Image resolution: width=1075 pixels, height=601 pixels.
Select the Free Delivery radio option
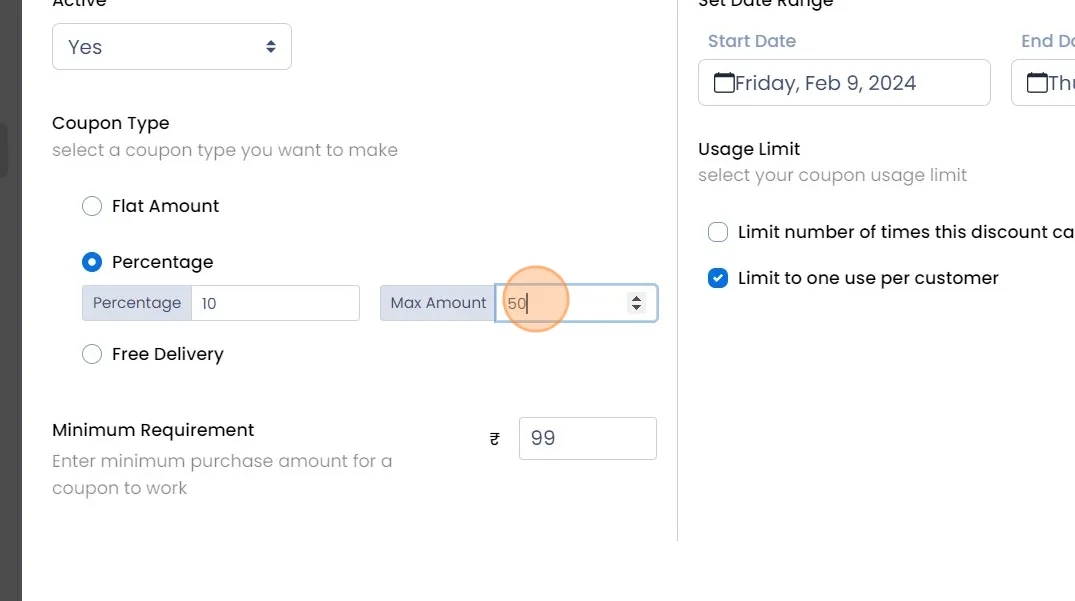[92, 354]
